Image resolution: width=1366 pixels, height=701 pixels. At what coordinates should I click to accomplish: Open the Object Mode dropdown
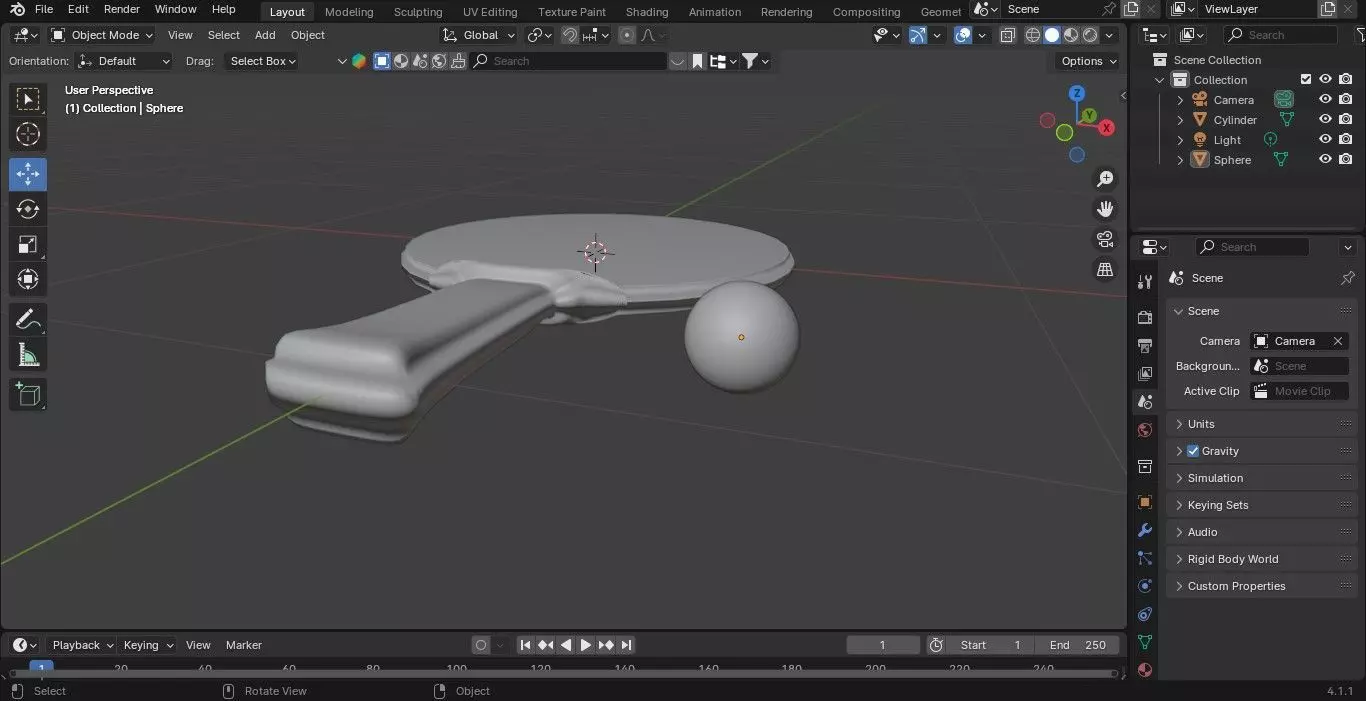point(101,35)
